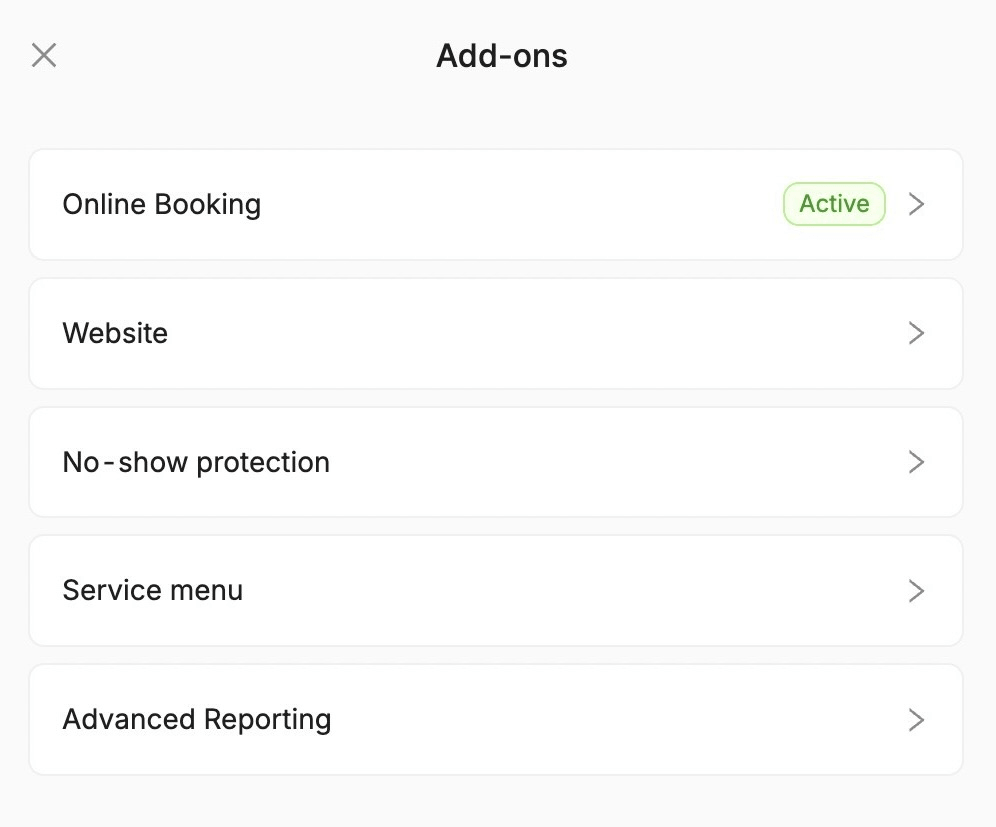Click the X icon at top left
Image resolution: width=996 pixels, height=827 pixels.
(x=44, y=55)
